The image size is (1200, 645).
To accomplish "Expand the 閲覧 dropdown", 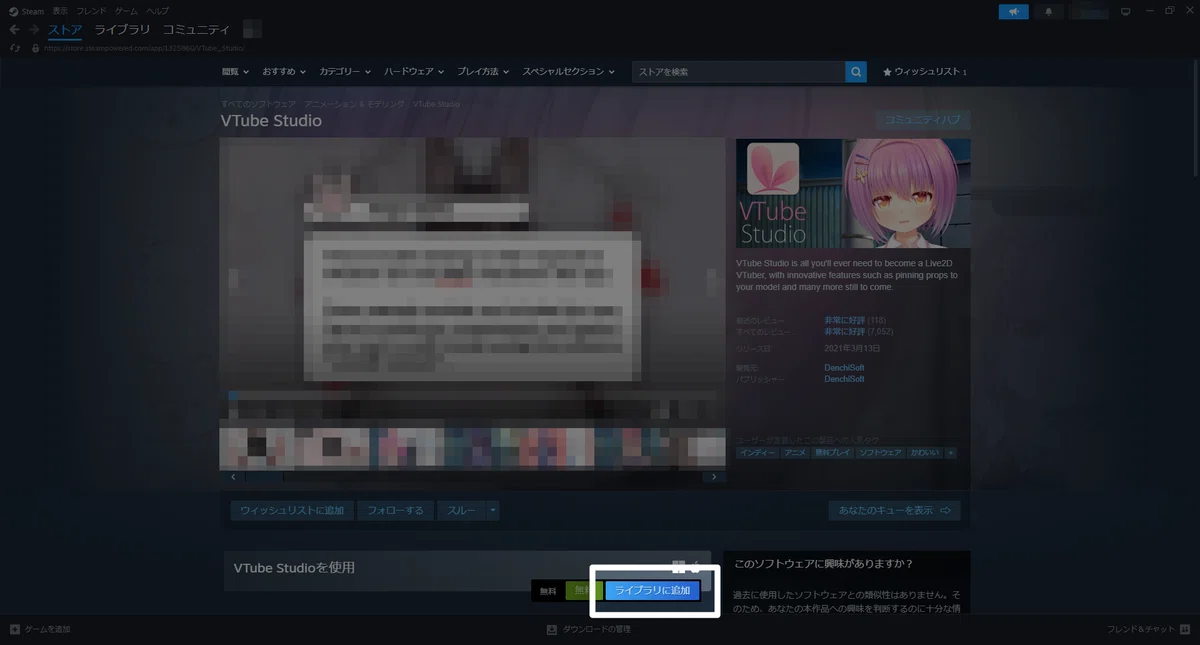I will [x=235, y=72].
